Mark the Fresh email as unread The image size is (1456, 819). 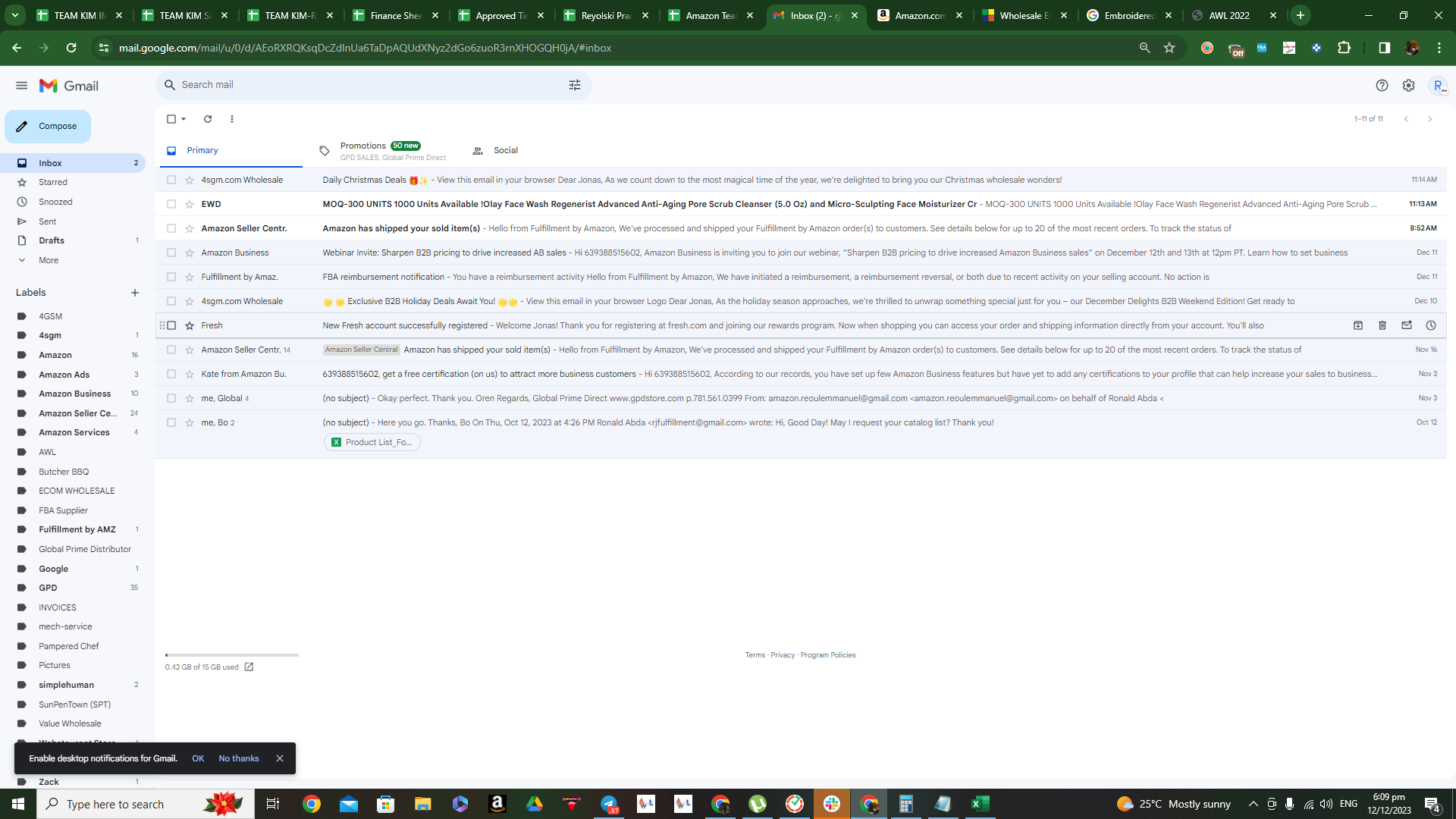pyautogui.click(x=1407, y=325)
